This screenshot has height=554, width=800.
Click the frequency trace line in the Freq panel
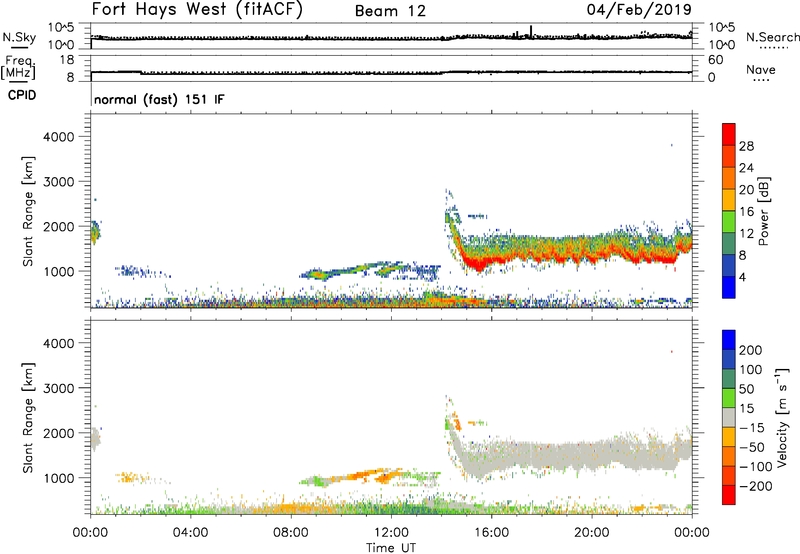pyautogui.click(x=391, y=72)
